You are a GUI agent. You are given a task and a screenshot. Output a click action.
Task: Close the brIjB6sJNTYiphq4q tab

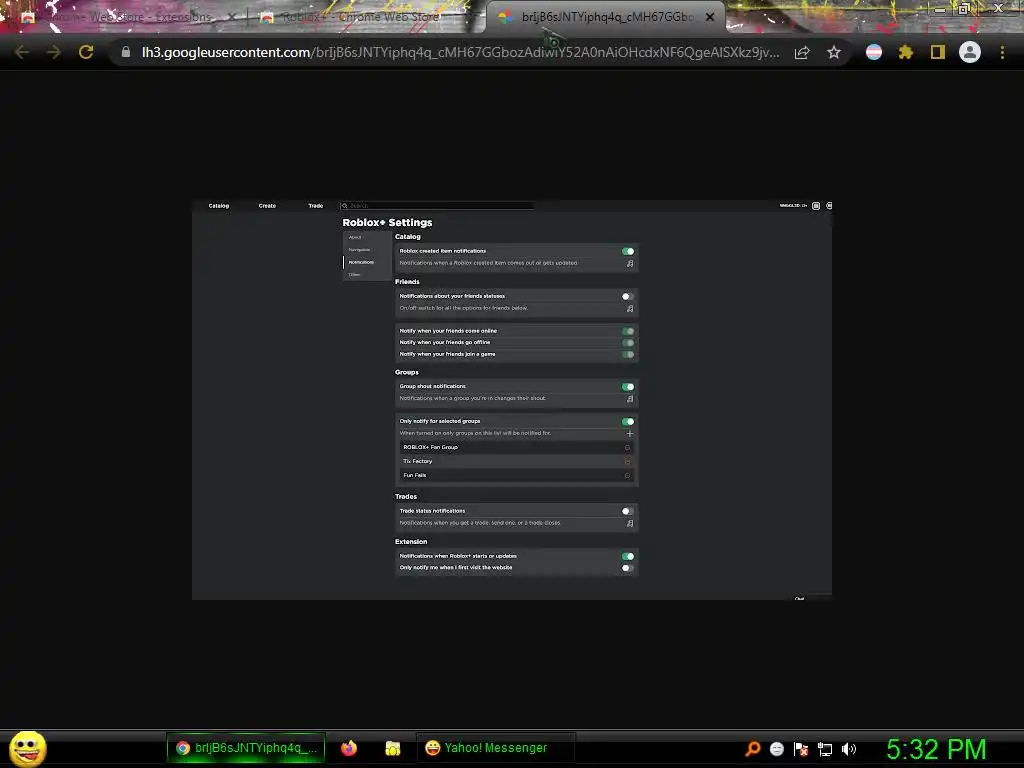pyautogui.click(x=710, y=17)
